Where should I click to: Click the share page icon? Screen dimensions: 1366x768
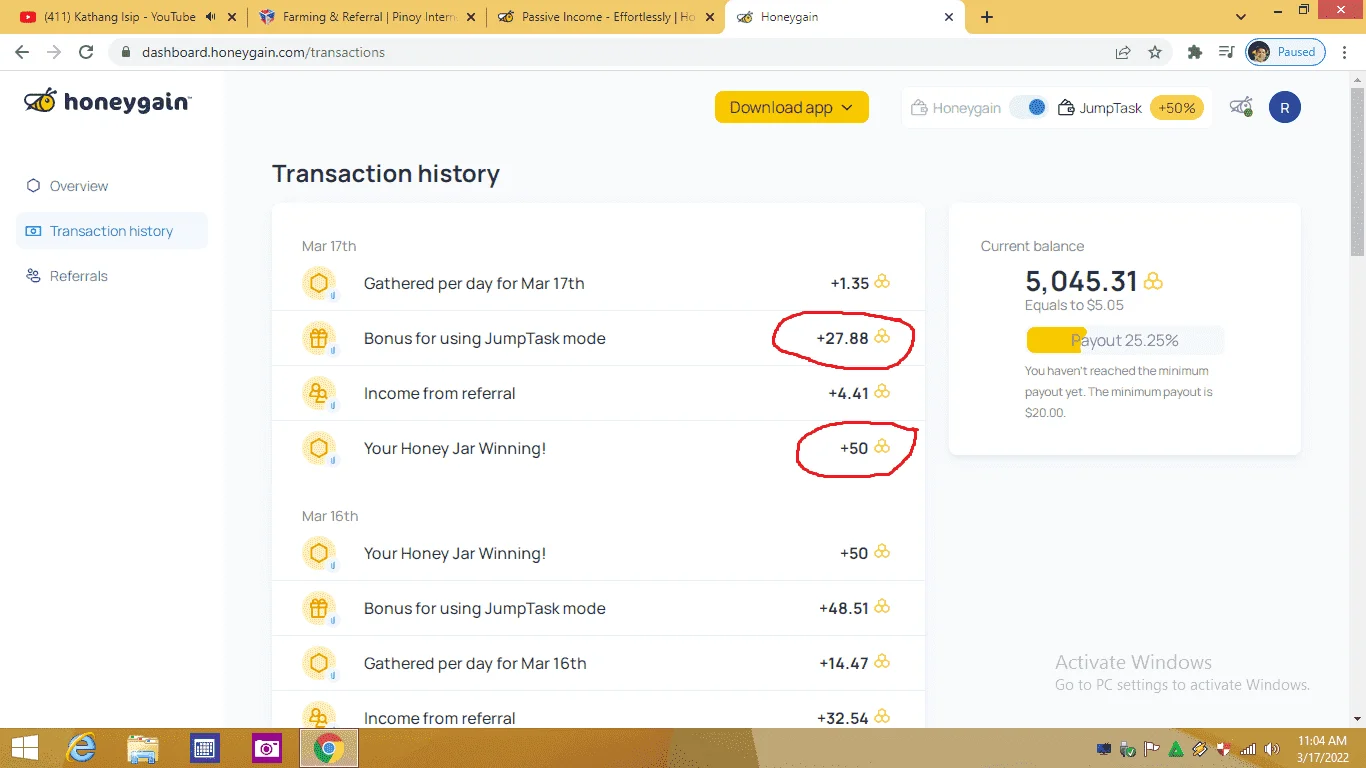click(1123, 52)
